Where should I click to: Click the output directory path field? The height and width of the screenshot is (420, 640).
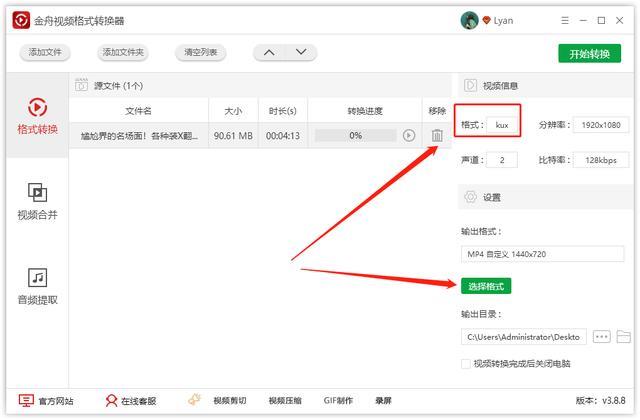[523, 336]
